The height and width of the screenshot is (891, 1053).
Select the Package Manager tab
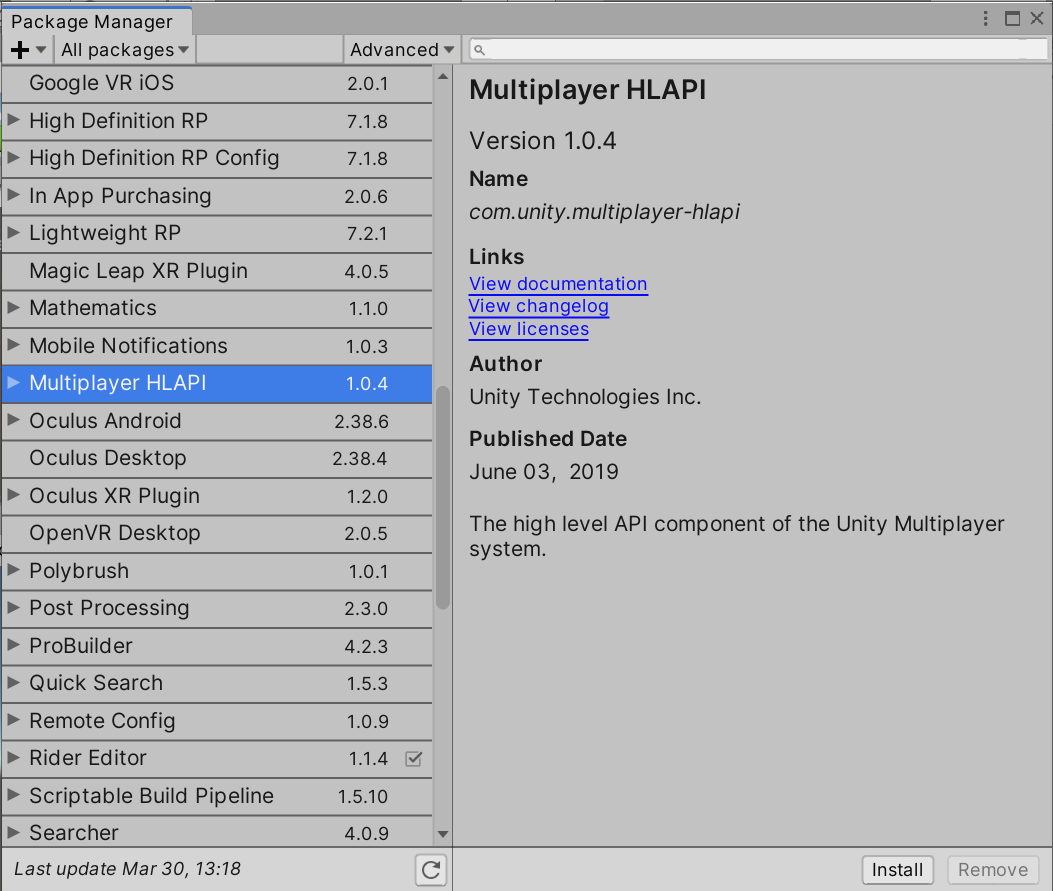[96, 21]
